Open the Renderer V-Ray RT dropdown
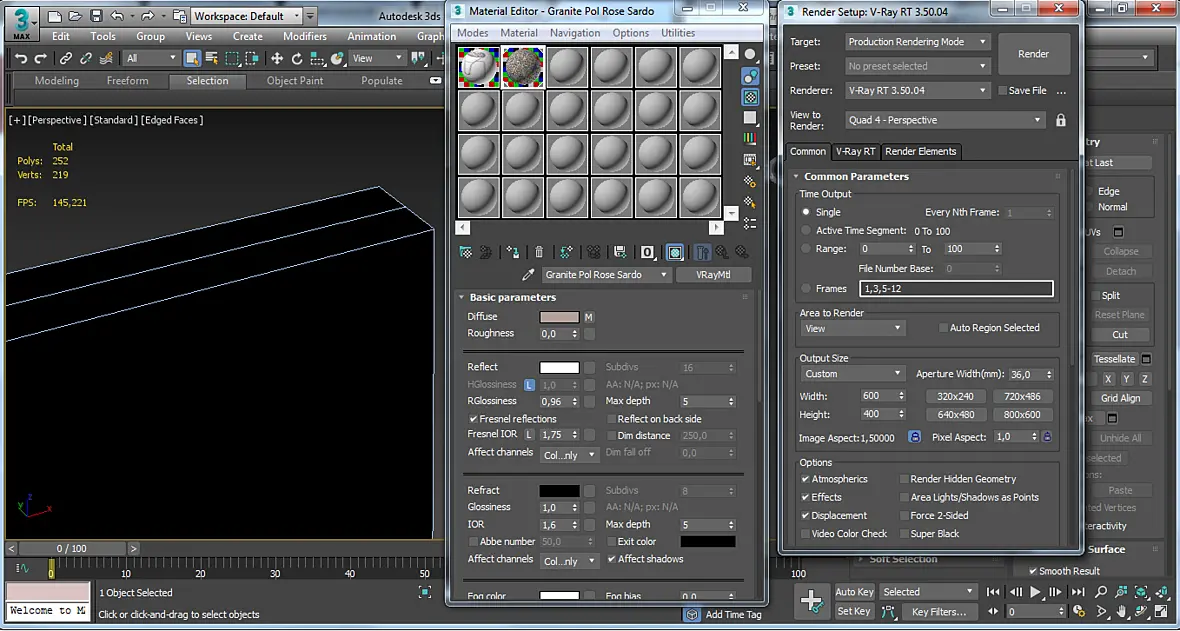 tap(918, 90)
